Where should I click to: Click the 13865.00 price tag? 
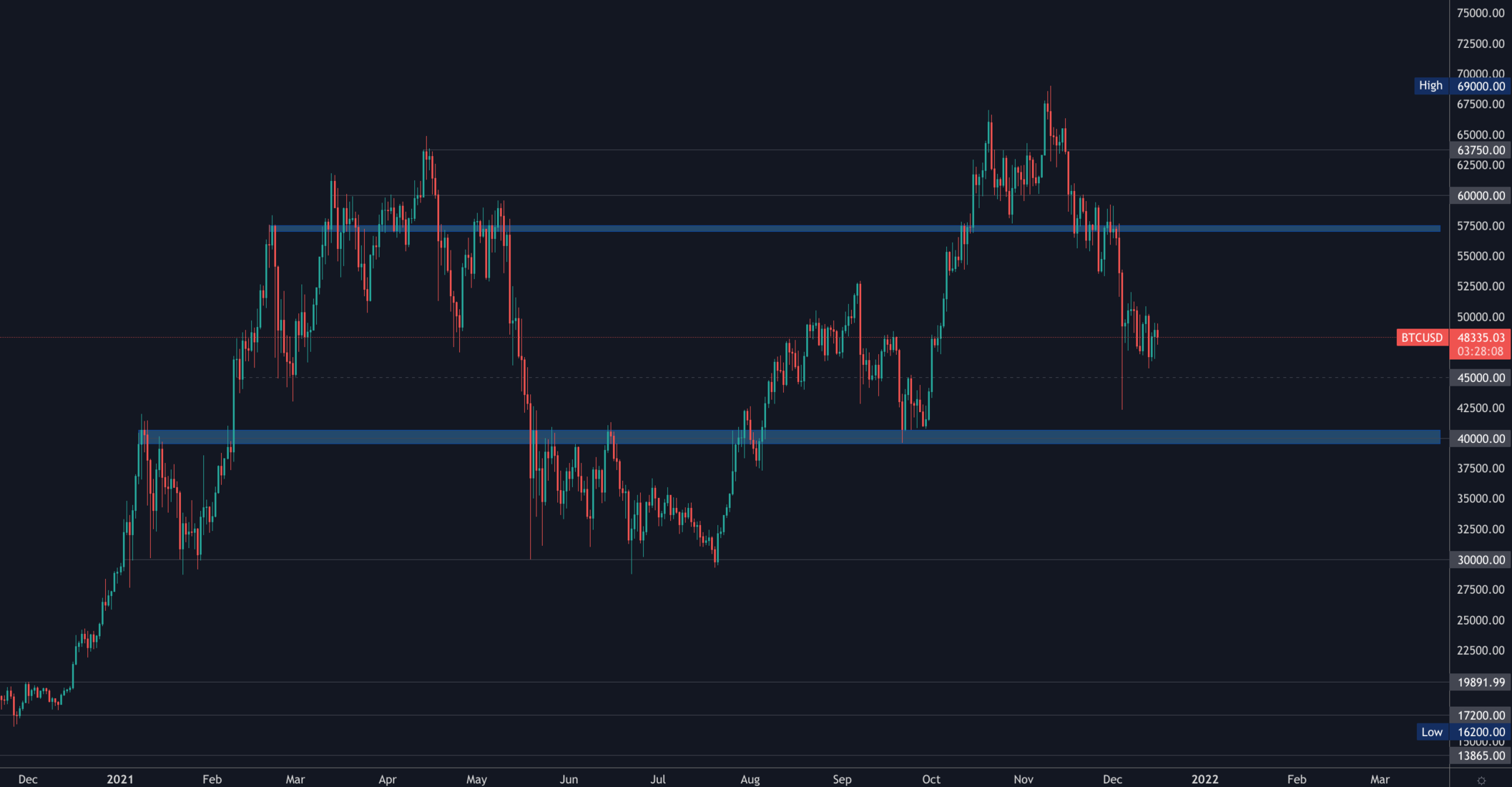pyautogui.click(x=1481, y=756)
